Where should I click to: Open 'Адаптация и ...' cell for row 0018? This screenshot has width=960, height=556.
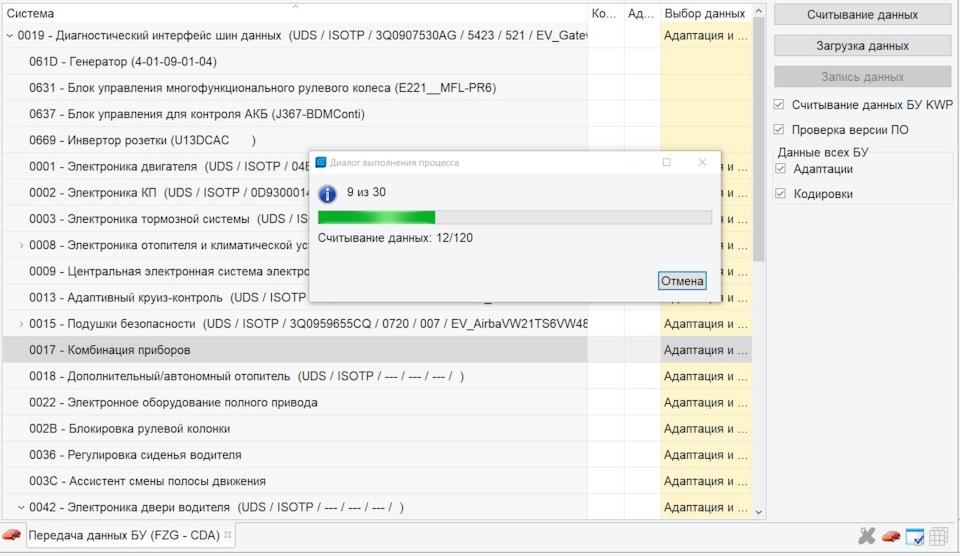[706, 377]
